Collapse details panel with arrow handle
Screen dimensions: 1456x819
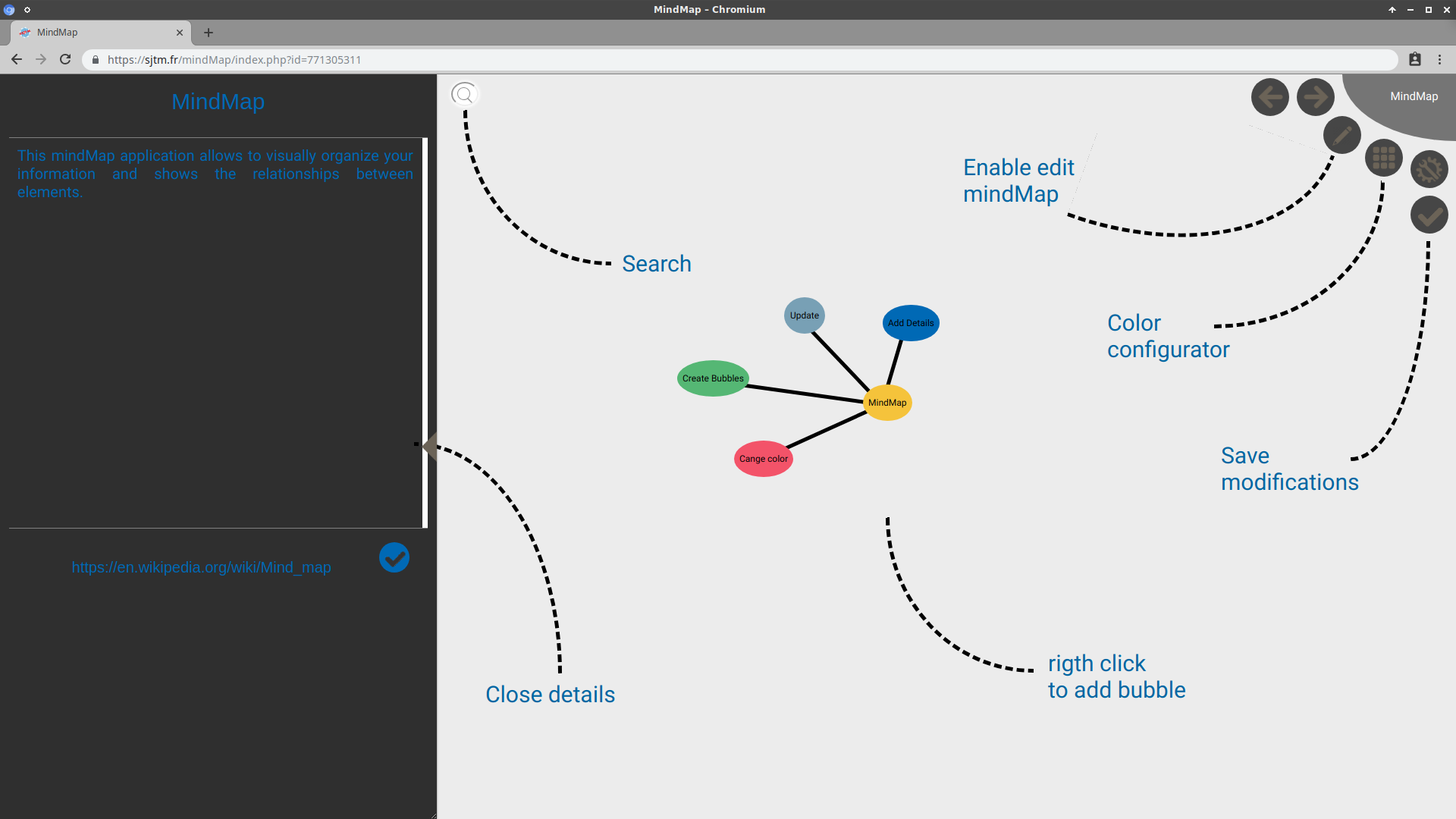430,446
